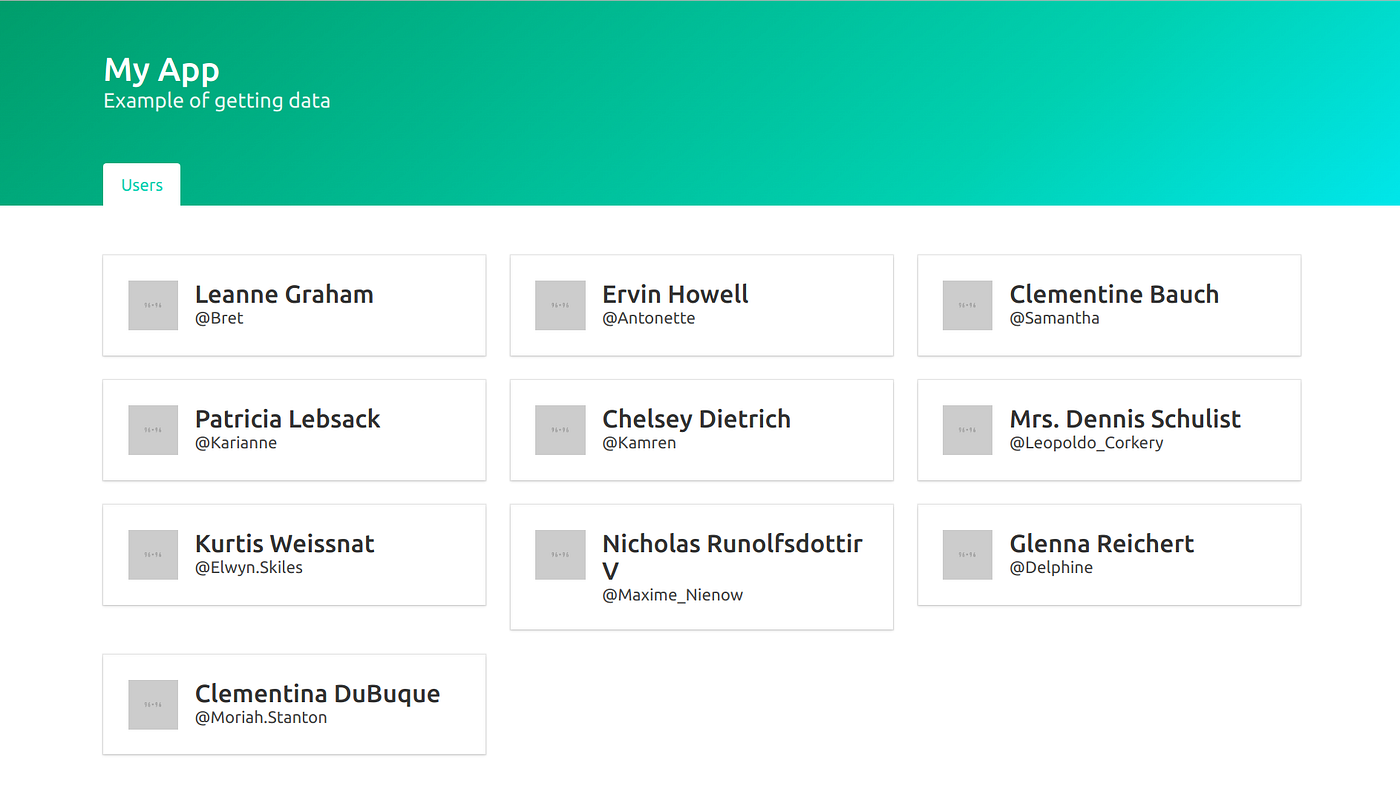
Task: Click Ervin Howell's avatar image
Action: click(x=560, y=305)
